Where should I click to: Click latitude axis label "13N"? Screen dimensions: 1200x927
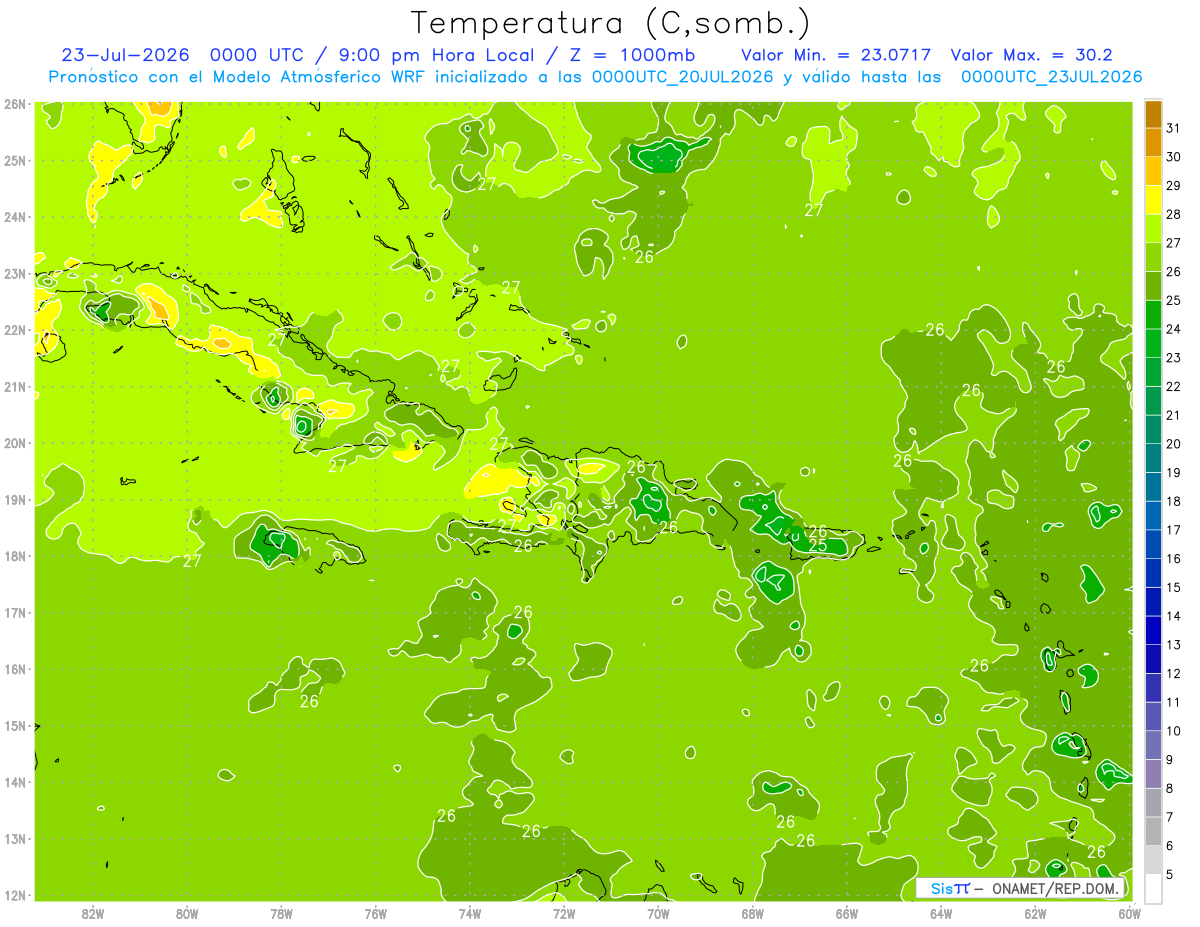15,839
